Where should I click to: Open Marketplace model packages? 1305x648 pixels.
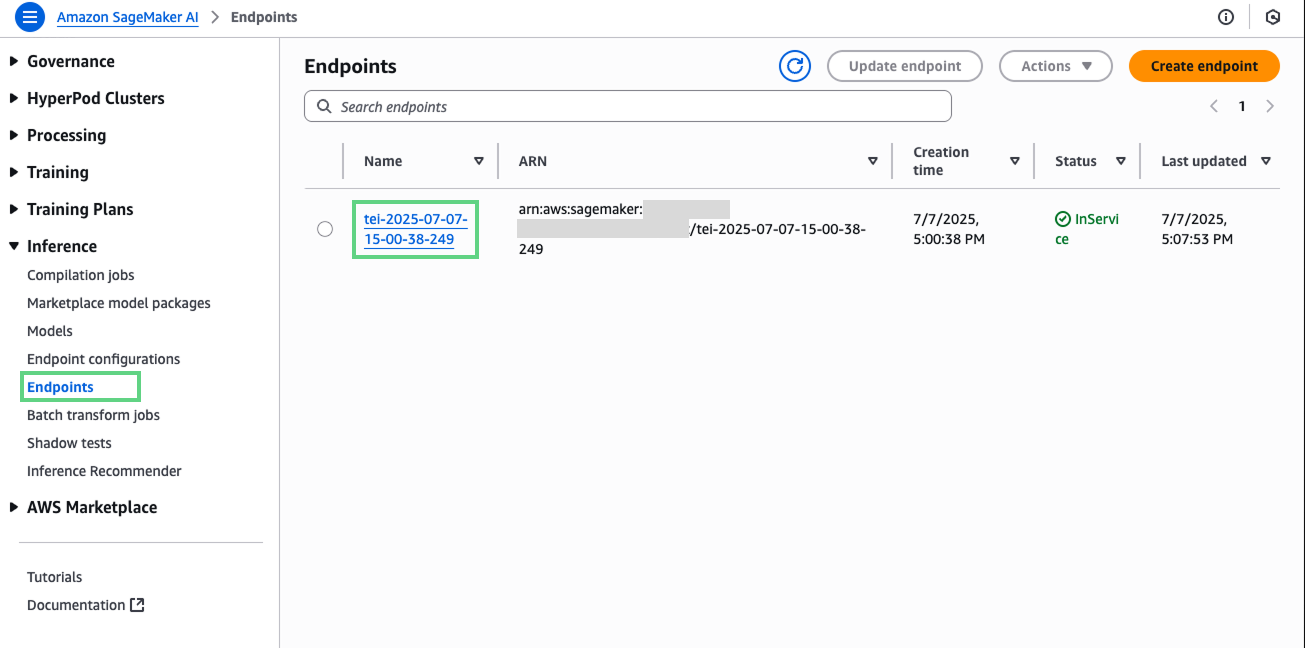[119, 303]
